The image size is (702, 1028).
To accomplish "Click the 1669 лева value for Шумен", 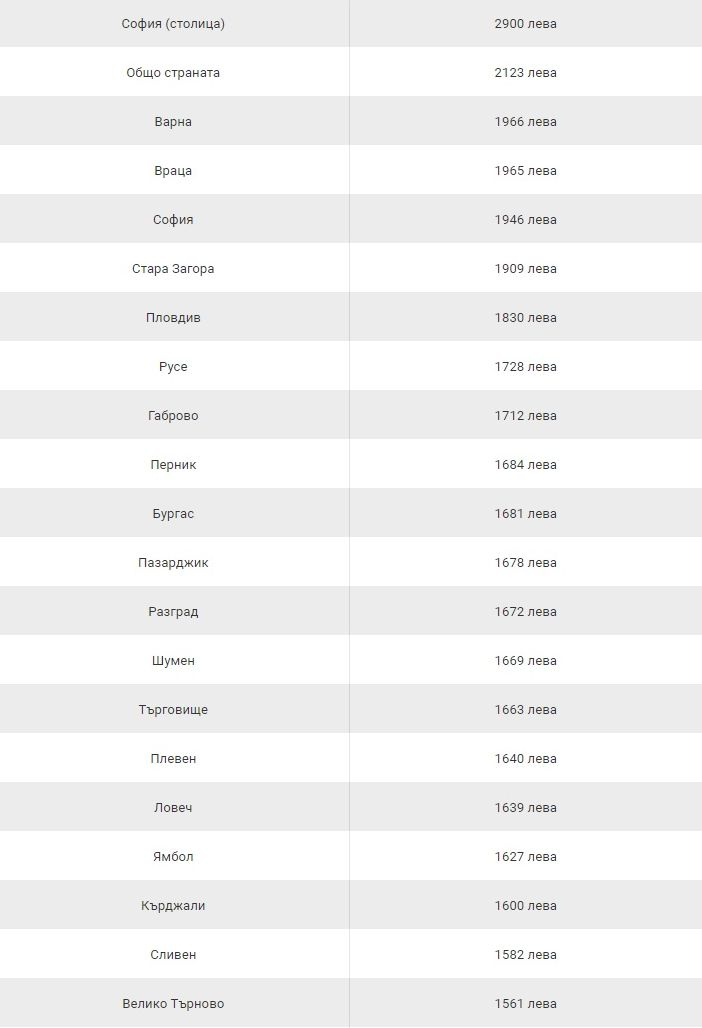I will (526, 661).
